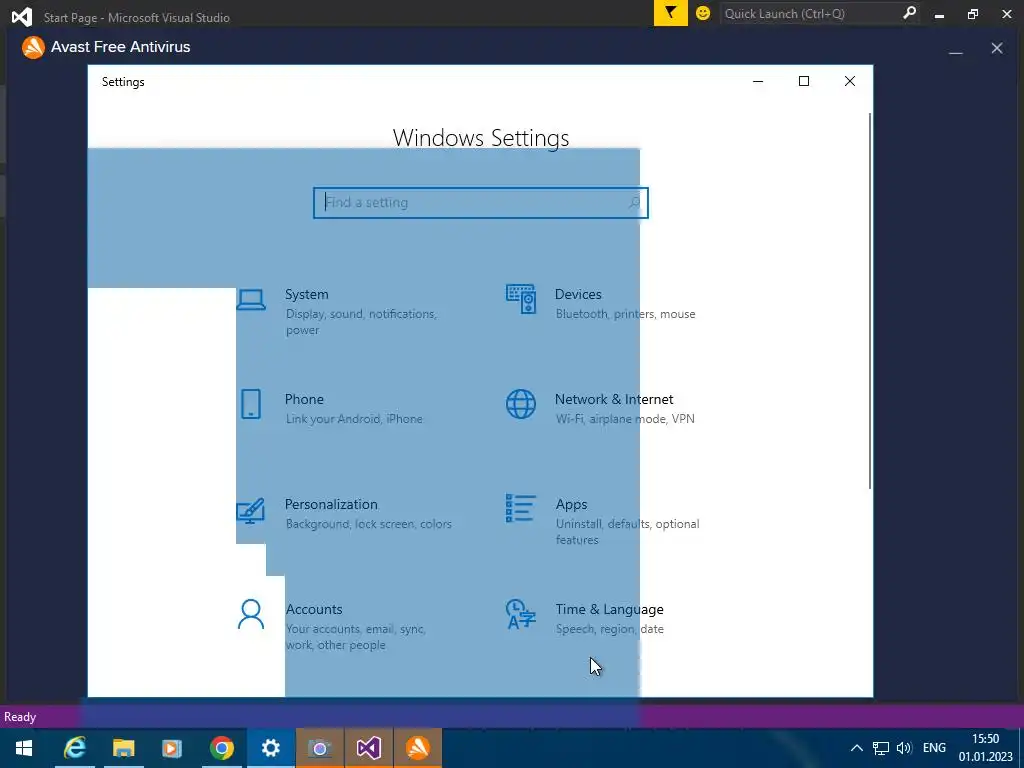Open the Time & Language icon

[520, 614]
